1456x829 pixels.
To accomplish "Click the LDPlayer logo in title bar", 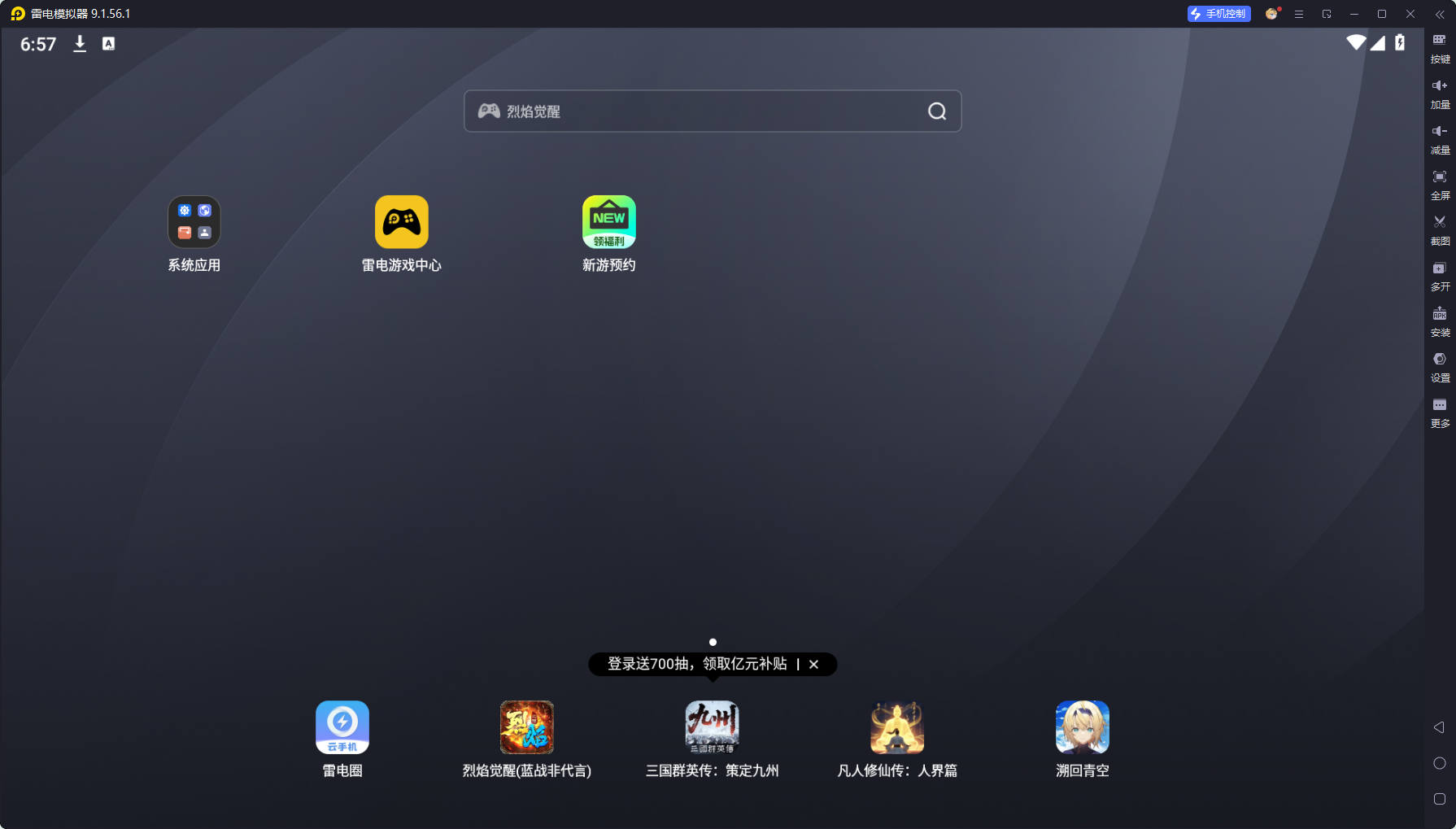I will coord(18,14).
